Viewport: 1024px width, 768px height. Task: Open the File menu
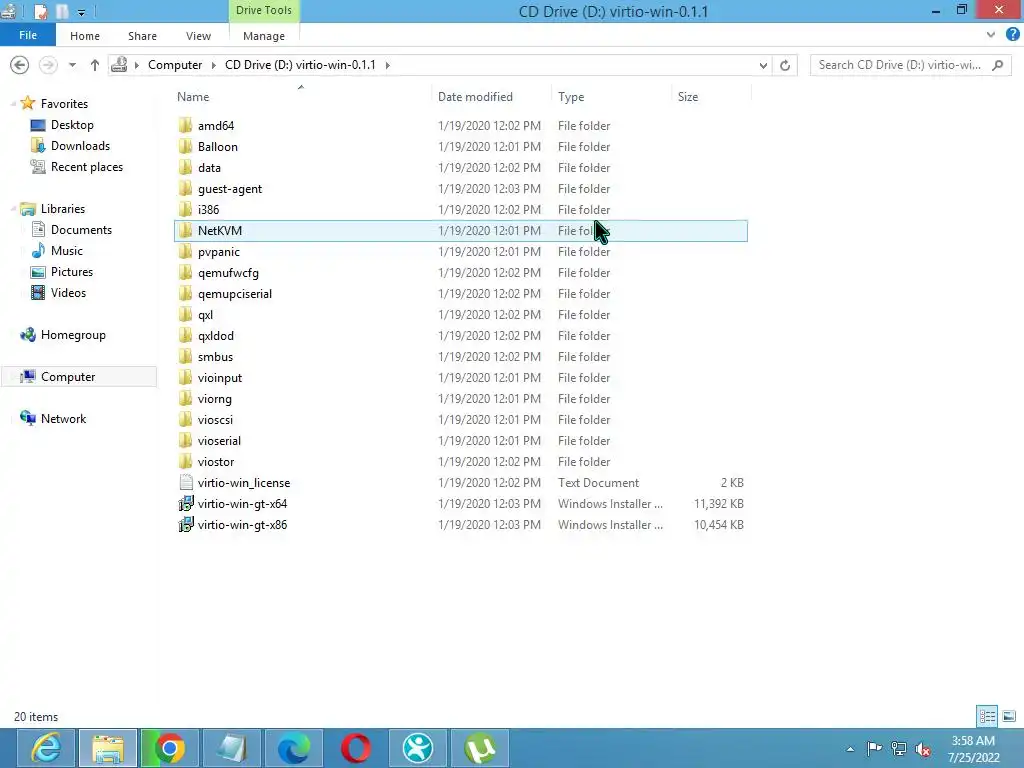click(x=27, y=35)
